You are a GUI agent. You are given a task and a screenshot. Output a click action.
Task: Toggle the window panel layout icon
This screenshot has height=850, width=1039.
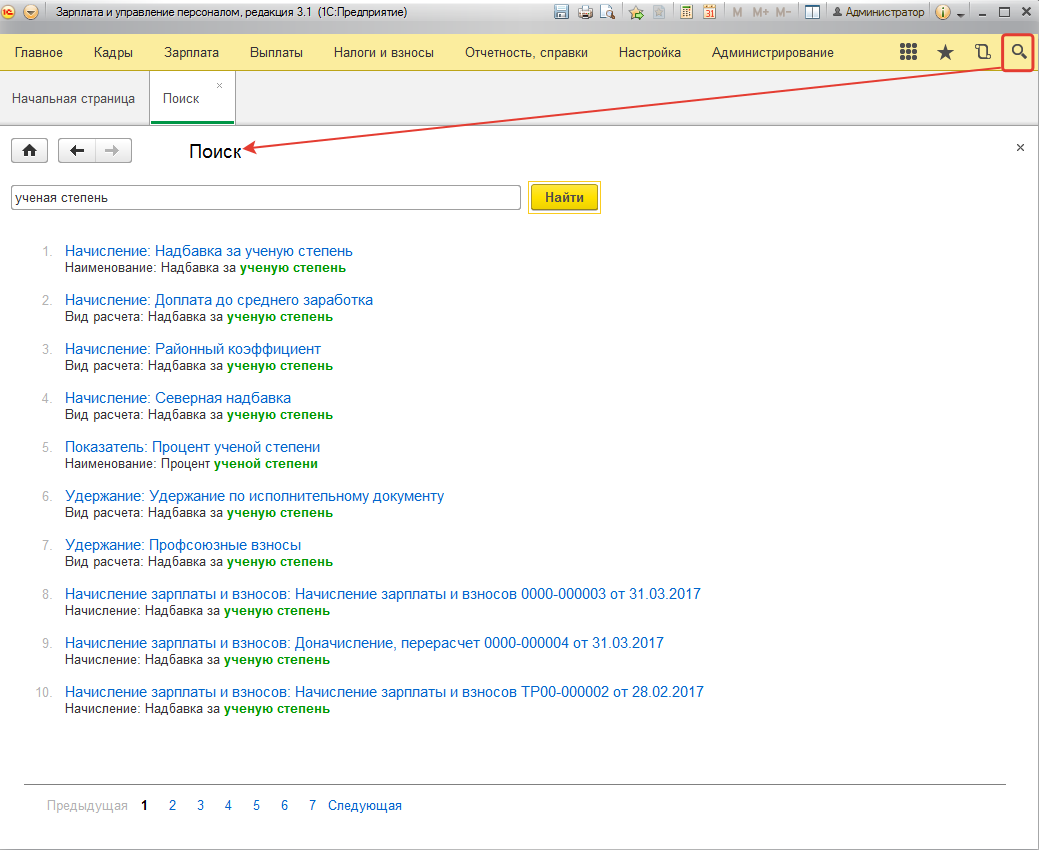(x=812, y=12)
